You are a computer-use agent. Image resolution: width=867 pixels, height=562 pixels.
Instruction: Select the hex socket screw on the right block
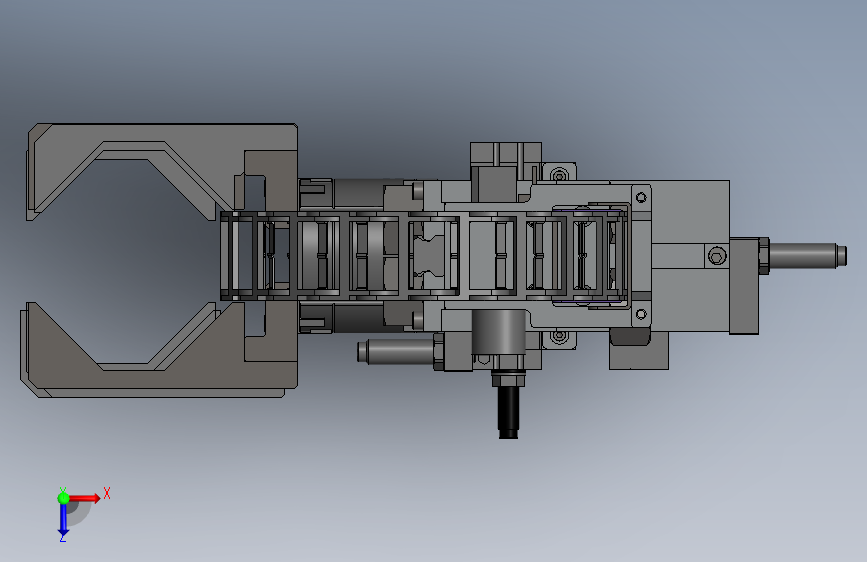[717, 256]
